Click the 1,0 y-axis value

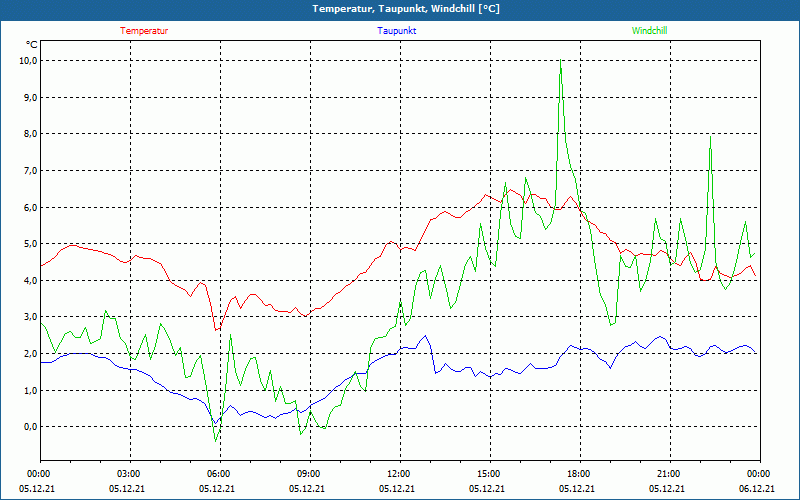tap(30, 390)
